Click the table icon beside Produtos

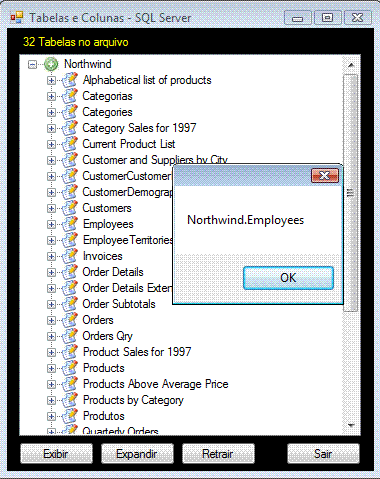tap(70, 416)
